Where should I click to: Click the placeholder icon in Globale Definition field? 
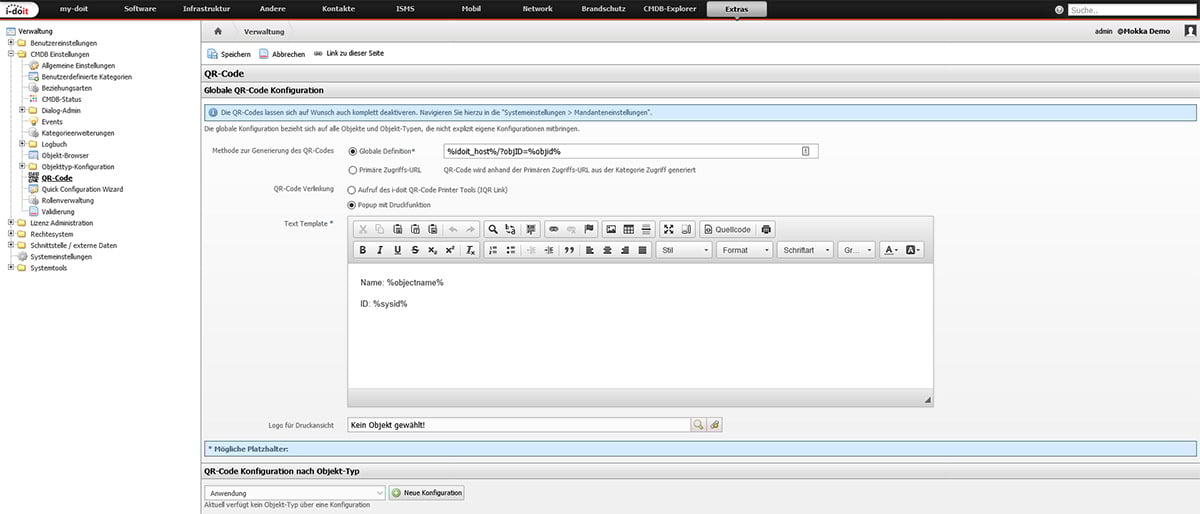(x=805, y=151)
